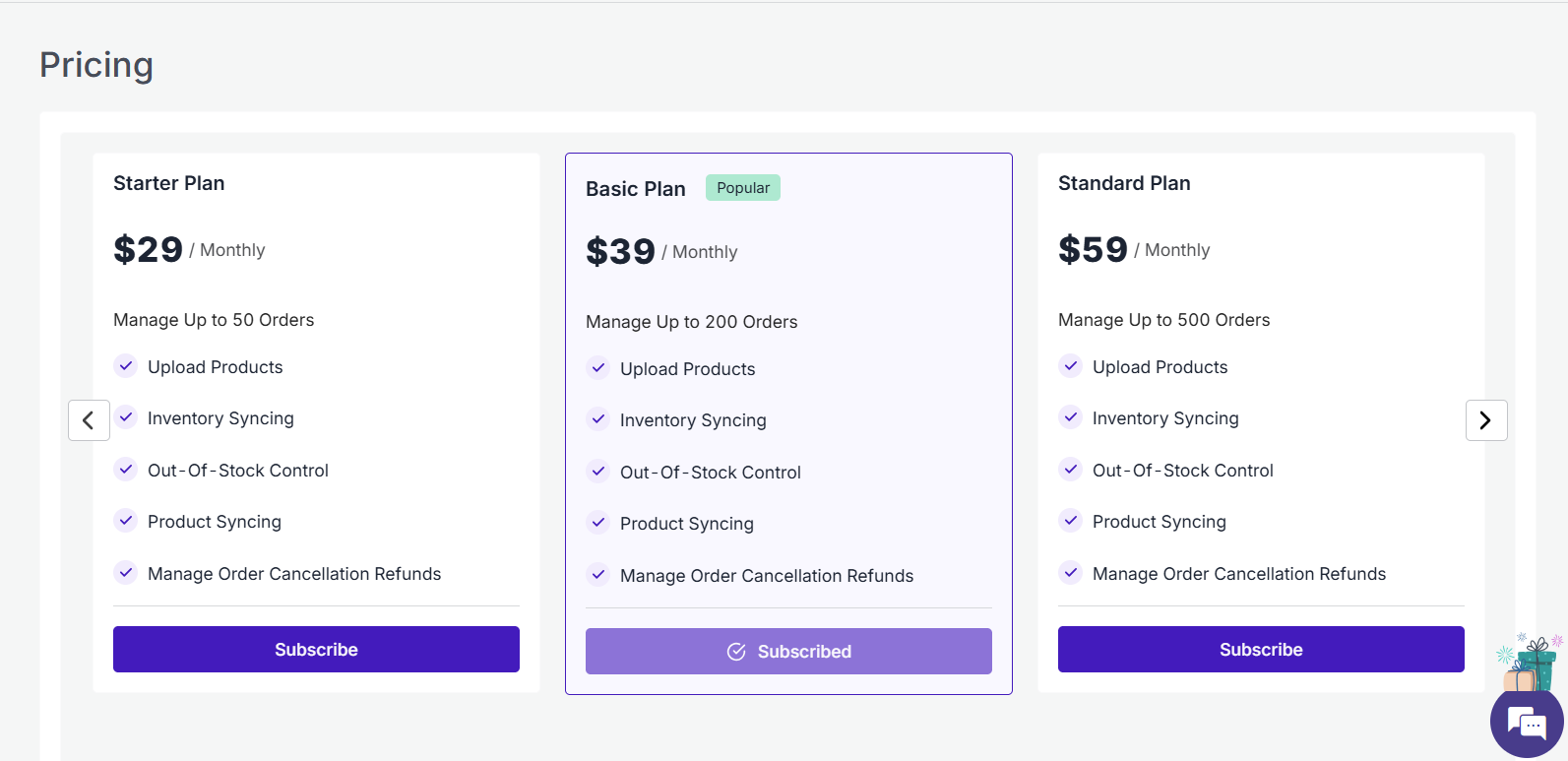Screen dimensions: 1568x761
Task: Click Standard Plan Manage Order Cancellation checkmark
Action: [x=1071, y=572]
